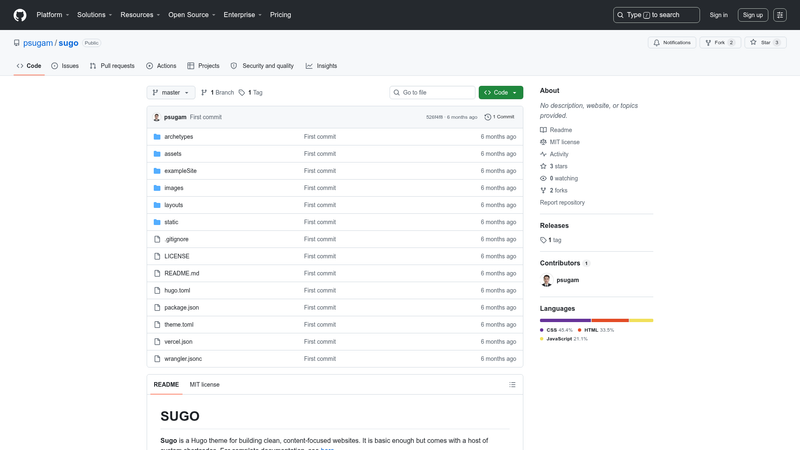Open the Pricing page
This screenshot has width=800, height=450.
281,15
